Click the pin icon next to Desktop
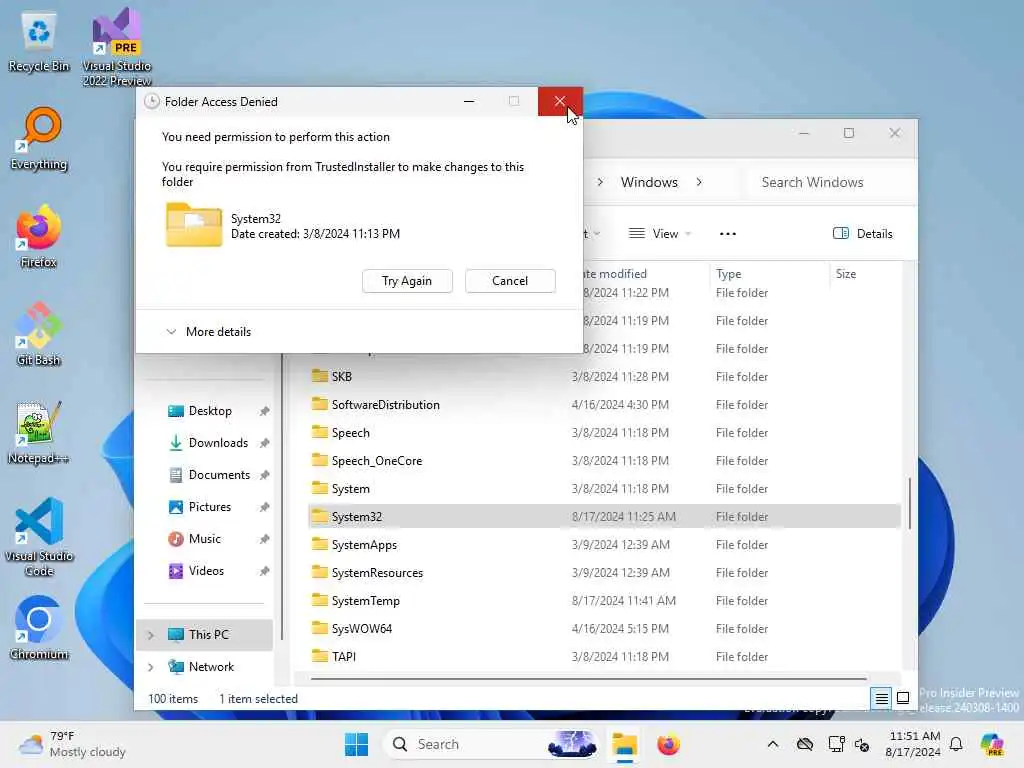The image size is (1024, 768). 264,411
